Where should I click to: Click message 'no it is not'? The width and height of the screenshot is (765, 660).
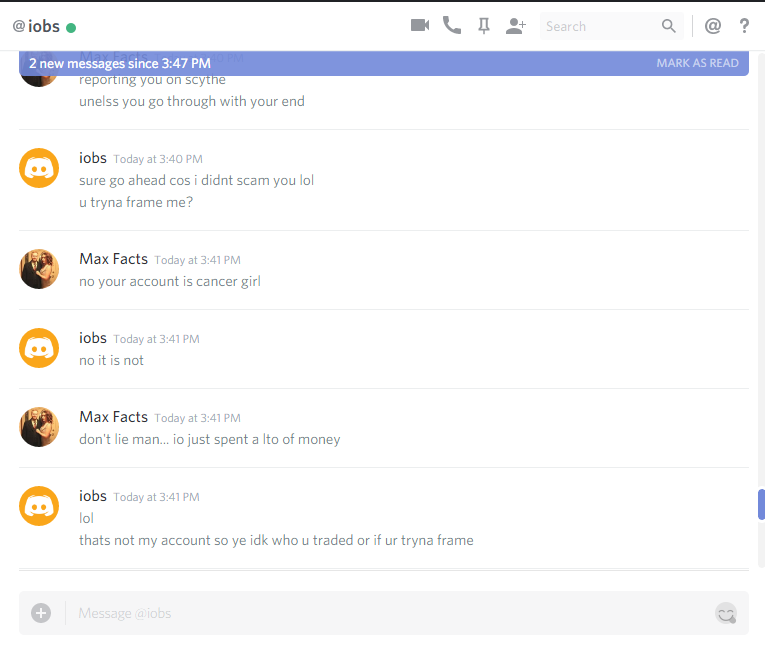coord(111,360)
